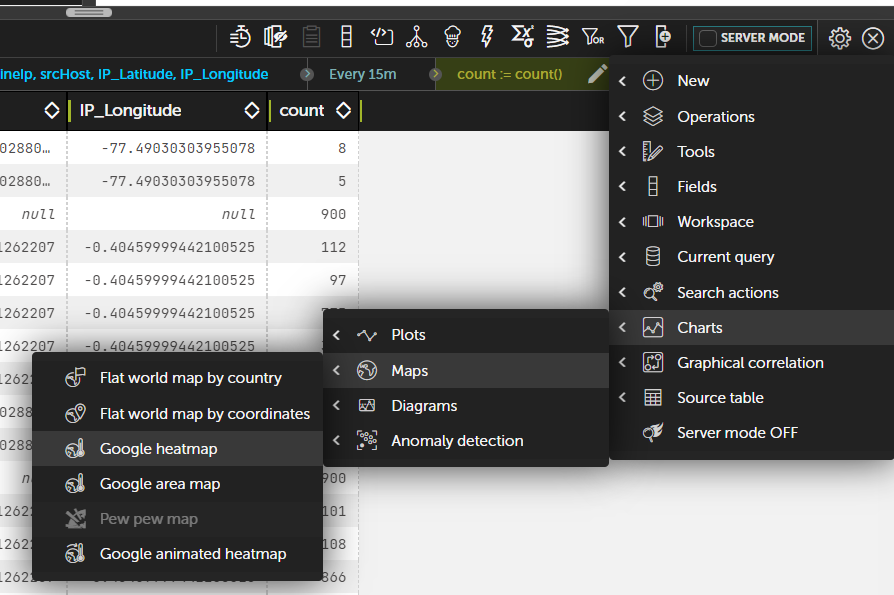Open the New submenu

(751, 81)
